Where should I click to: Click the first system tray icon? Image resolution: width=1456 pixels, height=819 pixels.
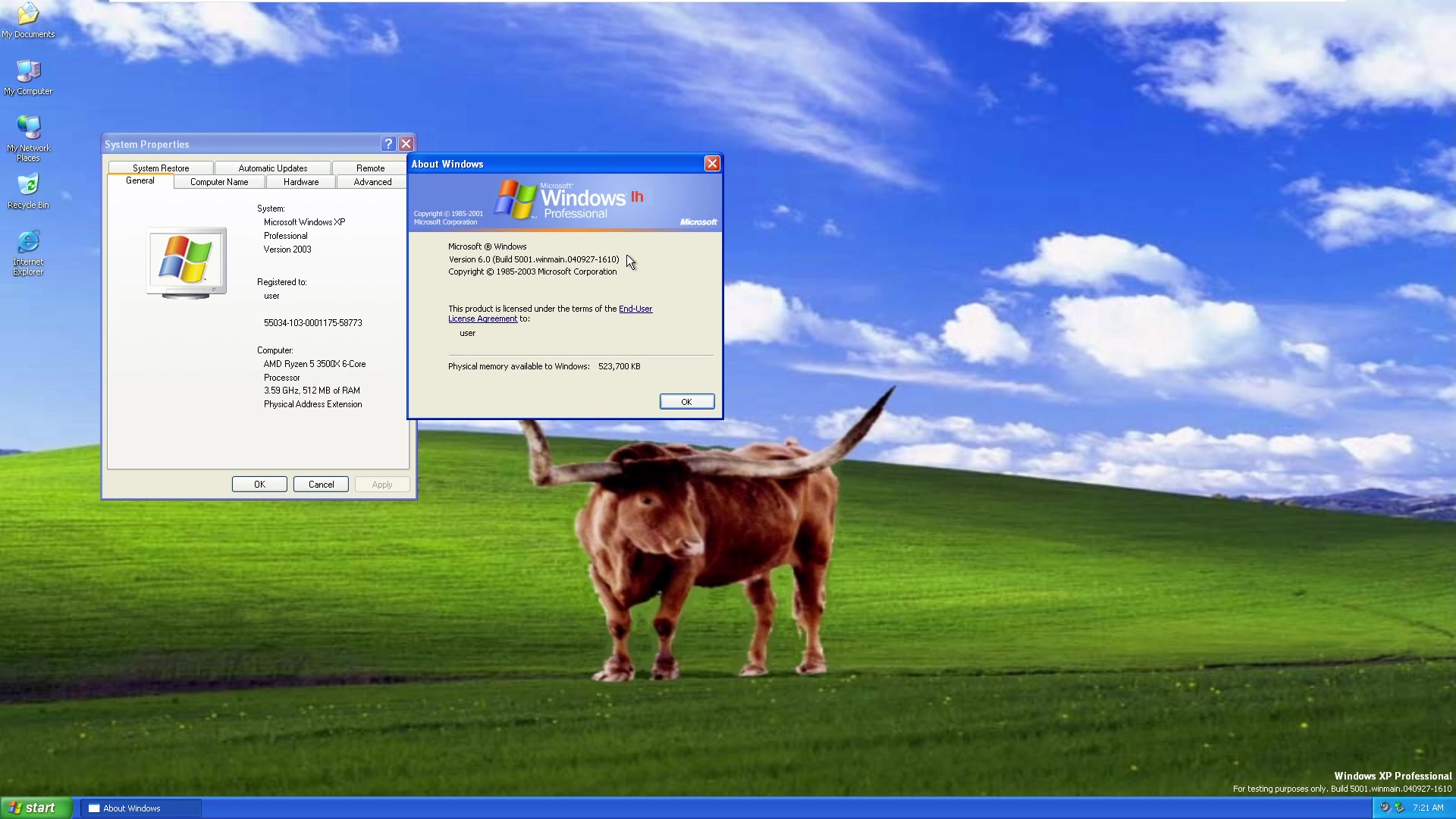coord(1385,808)
